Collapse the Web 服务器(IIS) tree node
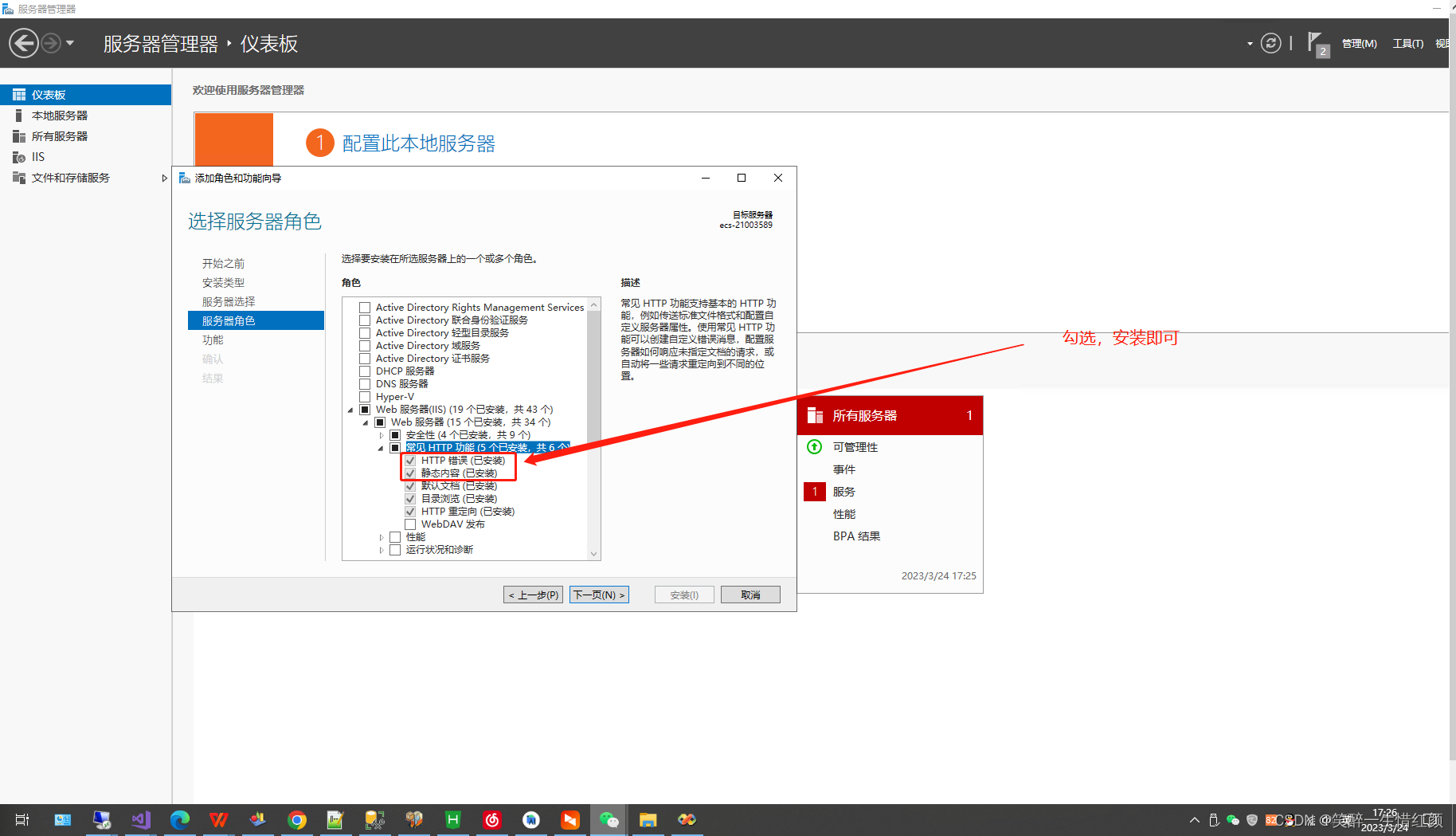 [350, 410]
